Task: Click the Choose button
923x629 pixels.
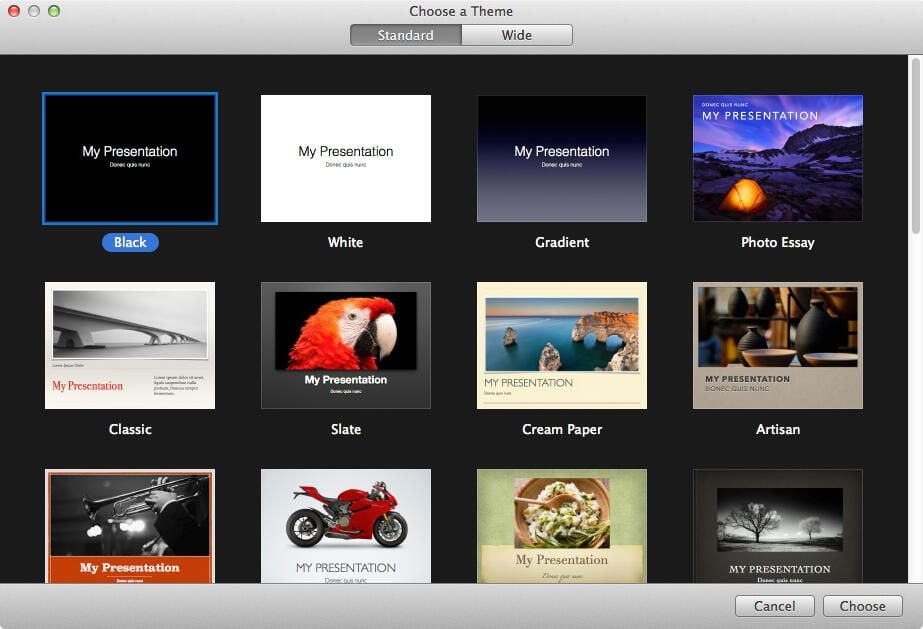Action: pyautogui.click(x=862, y=606)
